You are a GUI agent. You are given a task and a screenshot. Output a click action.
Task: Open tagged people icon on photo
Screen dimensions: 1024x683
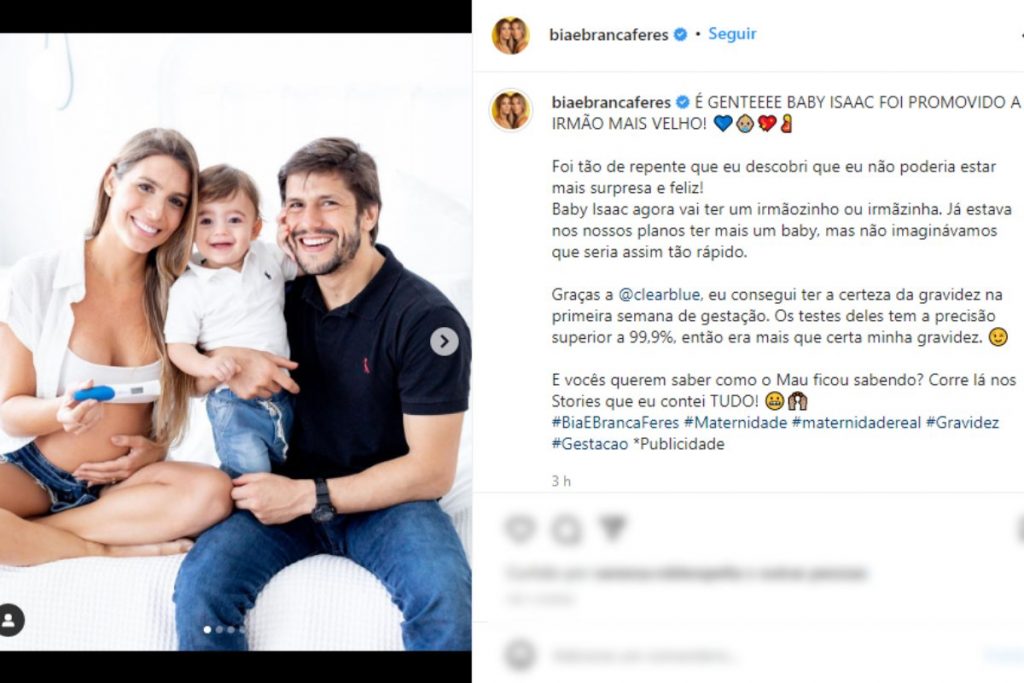point(10,620)
